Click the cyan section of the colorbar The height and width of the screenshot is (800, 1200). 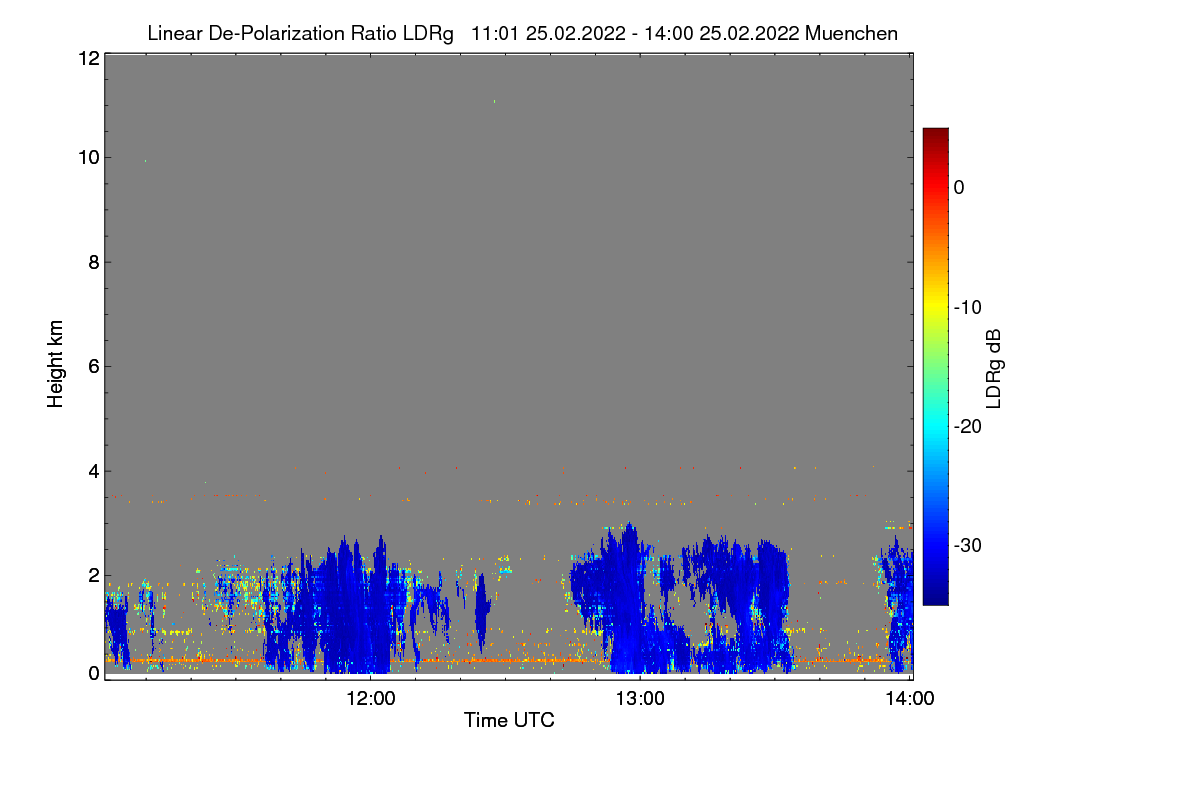935,426
